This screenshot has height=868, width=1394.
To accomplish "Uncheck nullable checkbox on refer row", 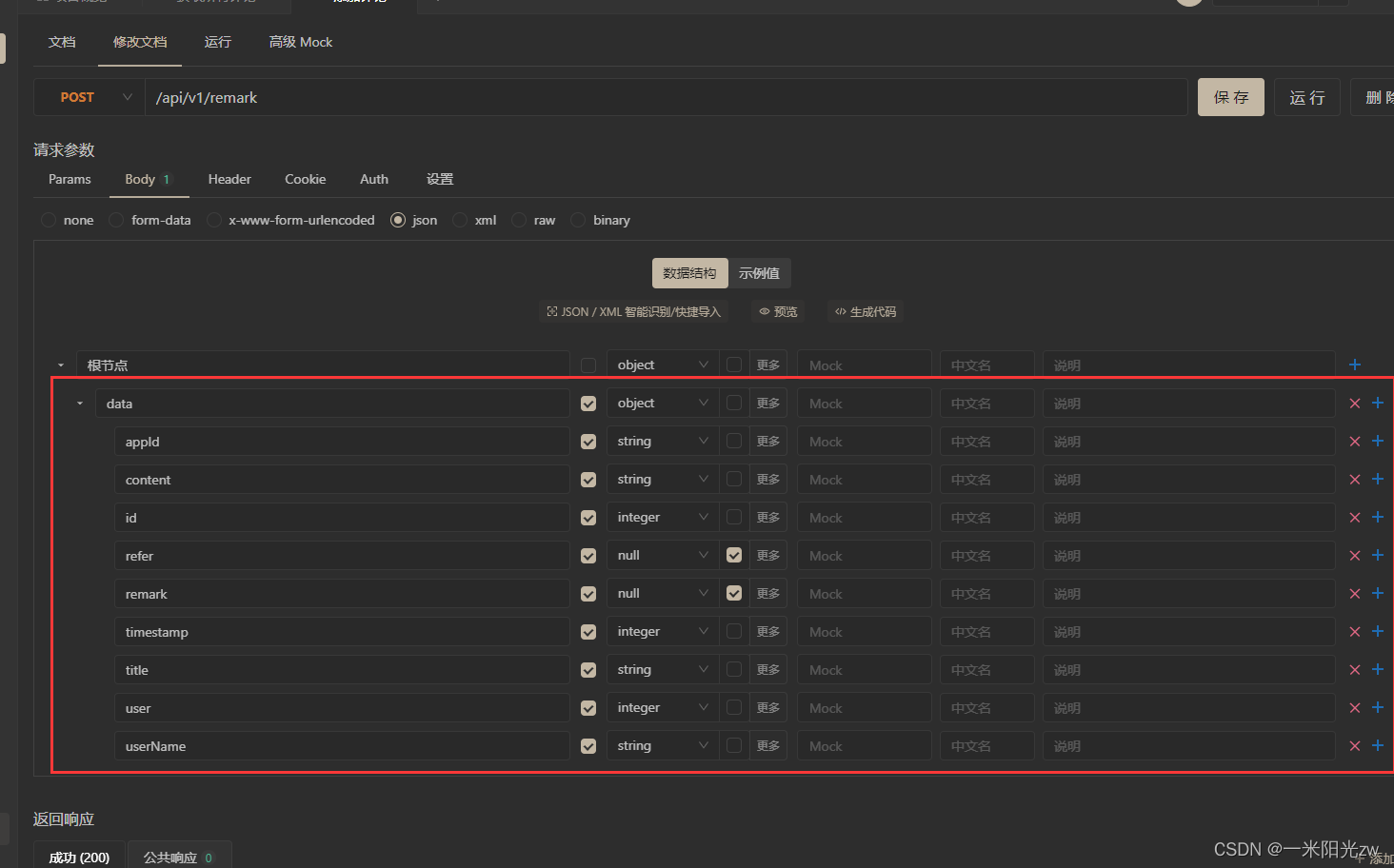I will [x=734, y=555].
